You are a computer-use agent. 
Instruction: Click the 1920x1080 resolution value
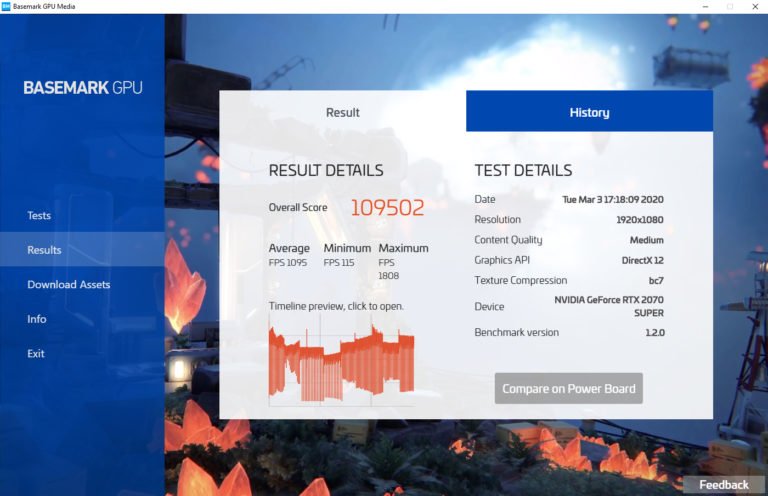[640, 220]
